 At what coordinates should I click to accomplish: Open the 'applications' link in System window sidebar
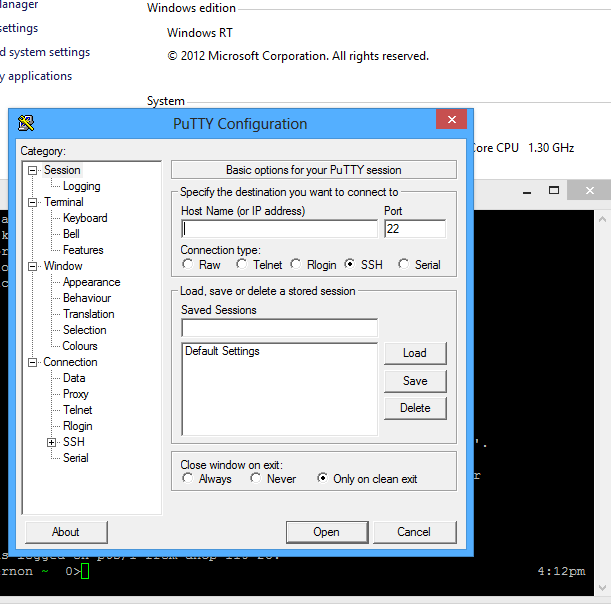pyautogui.click(x=36, y=76)
